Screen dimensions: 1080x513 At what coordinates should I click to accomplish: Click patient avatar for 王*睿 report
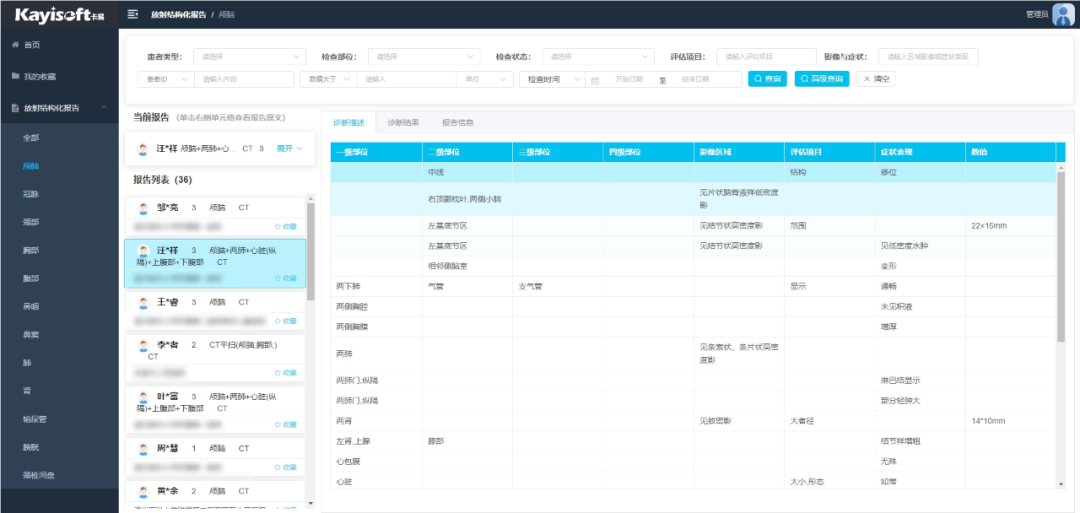(x=143, y=302)
